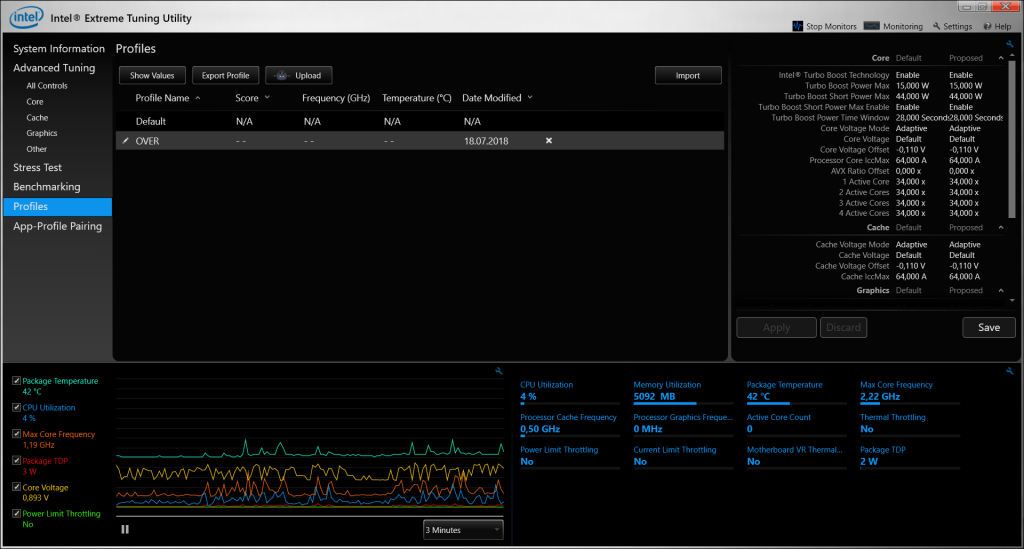Open Settings via the wrench icon
Screen dimensions: 1024x549
[937, 27]
